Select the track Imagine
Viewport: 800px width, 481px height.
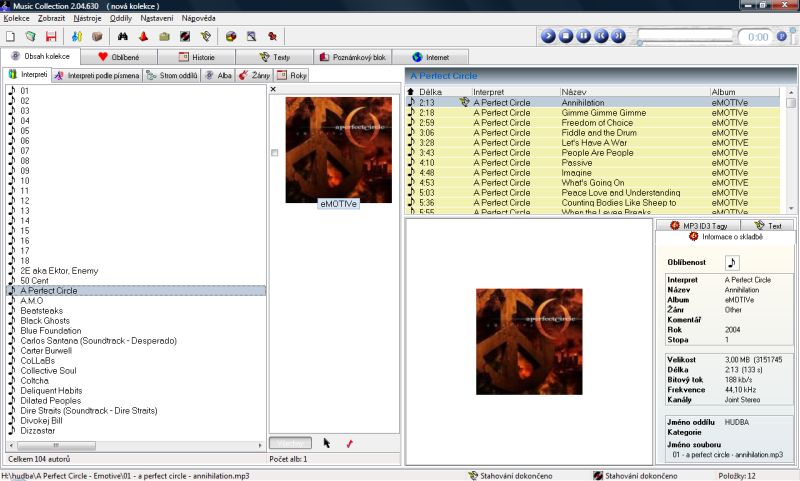coord(576,172)
